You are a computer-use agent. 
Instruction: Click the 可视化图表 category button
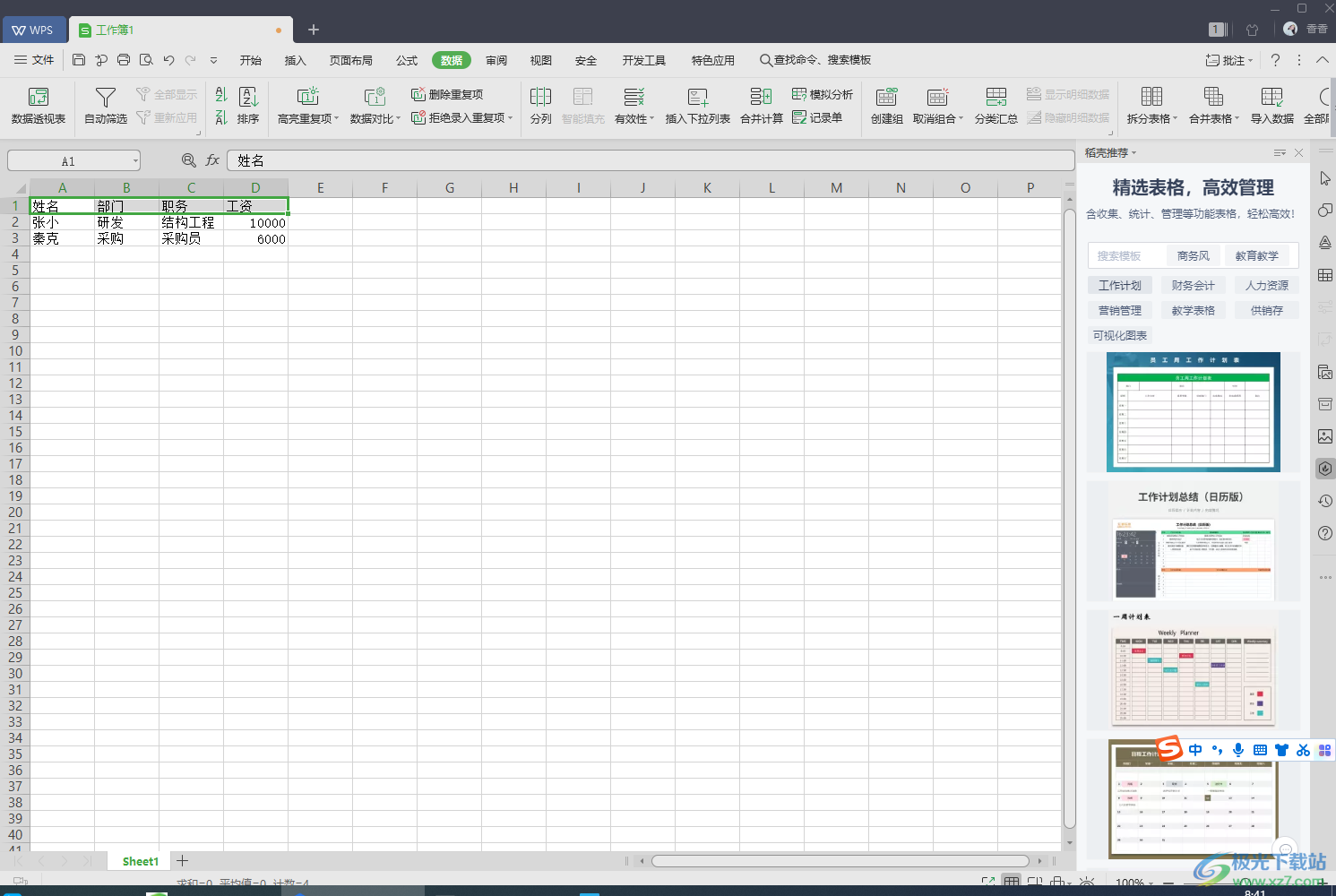tap(1119, 335)
